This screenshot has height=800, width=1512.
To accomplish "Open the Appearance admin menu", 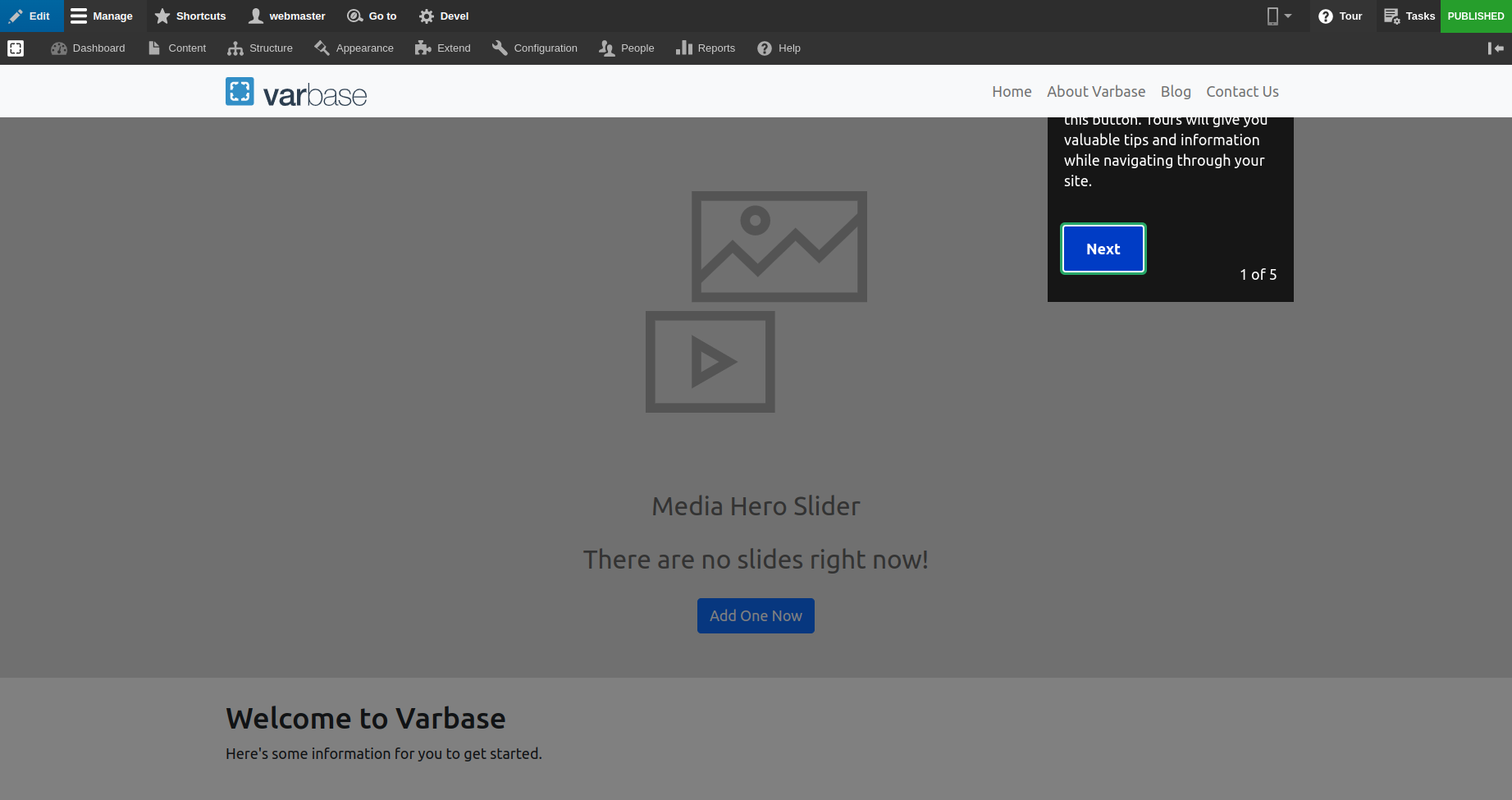I will (x=354, y=48).
